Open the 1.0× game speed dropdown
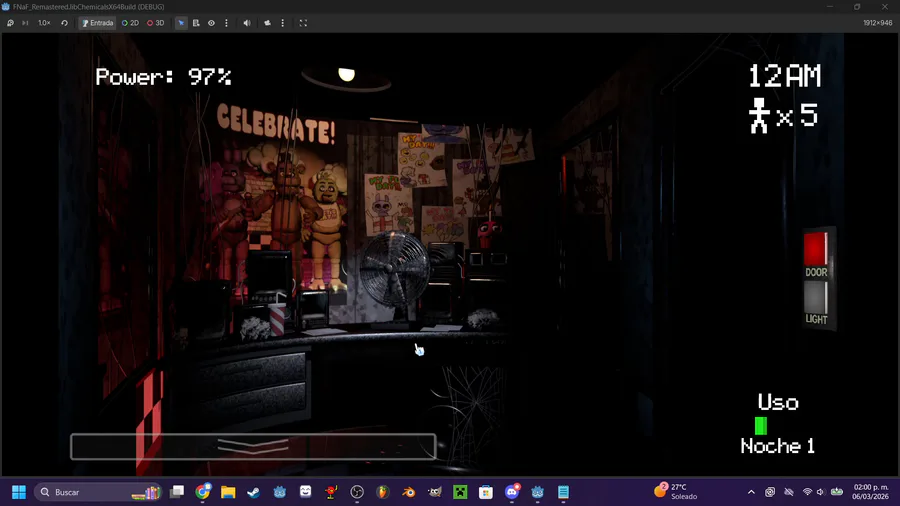This screenshot has width=900, height=506. [x=44, y=23]
